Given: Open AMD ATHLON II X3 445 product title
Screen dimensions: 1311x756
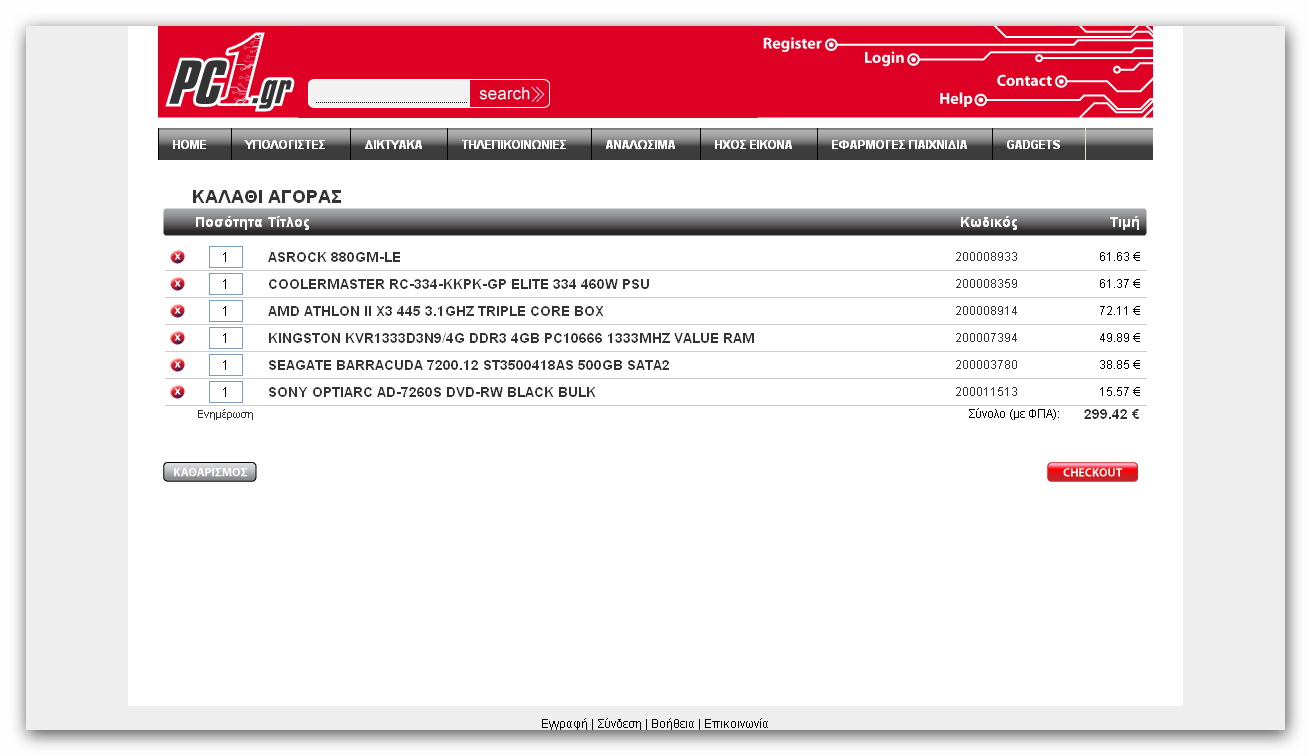Looking at the screenshot, I should click(x=436, y=311).
